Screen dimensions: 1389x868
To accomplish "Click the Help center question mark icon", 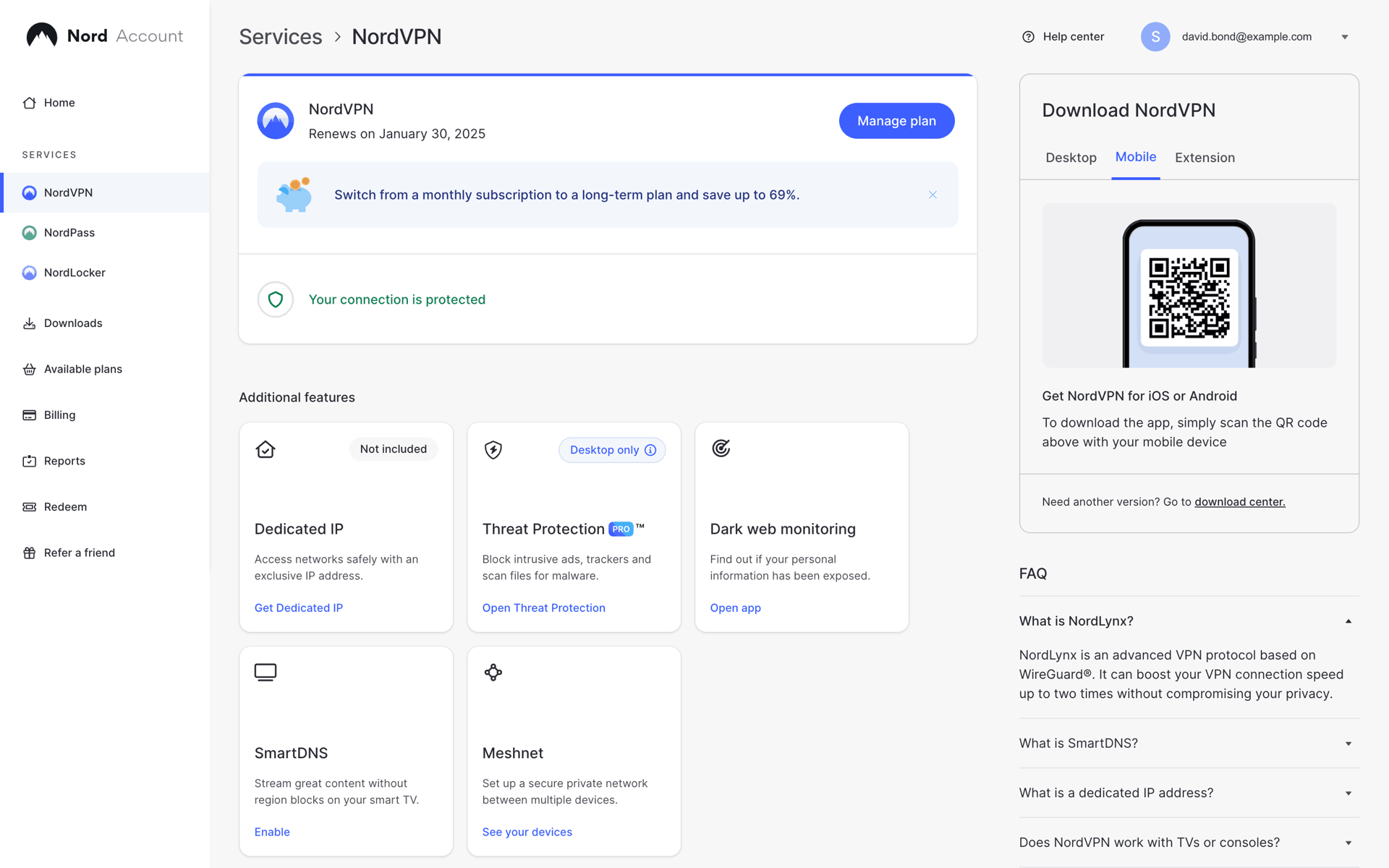I will tap(1028, 37).
